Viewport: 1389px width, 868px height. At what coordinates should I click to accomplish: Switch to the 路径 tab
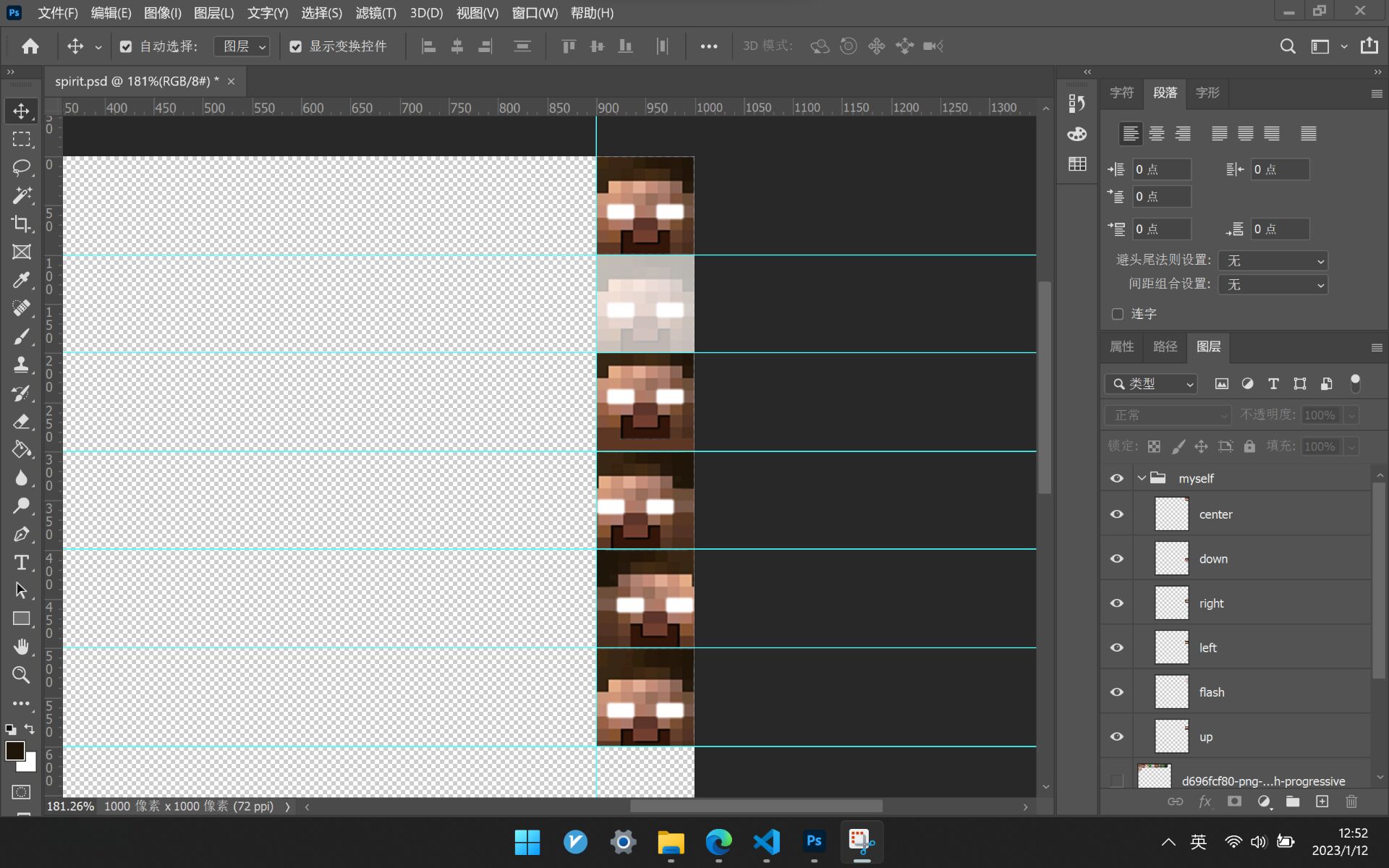tap(1165, 346)
